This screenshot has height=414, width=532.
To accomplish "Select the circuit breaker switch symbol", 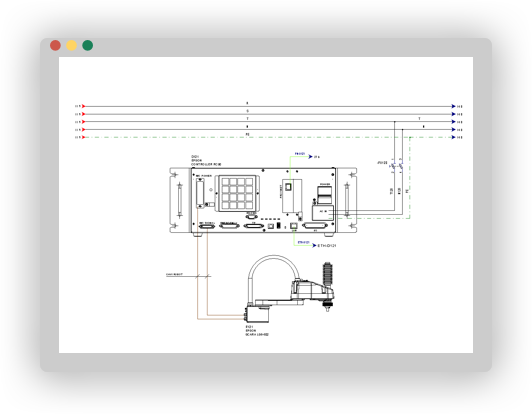I will tap(397, 166).
